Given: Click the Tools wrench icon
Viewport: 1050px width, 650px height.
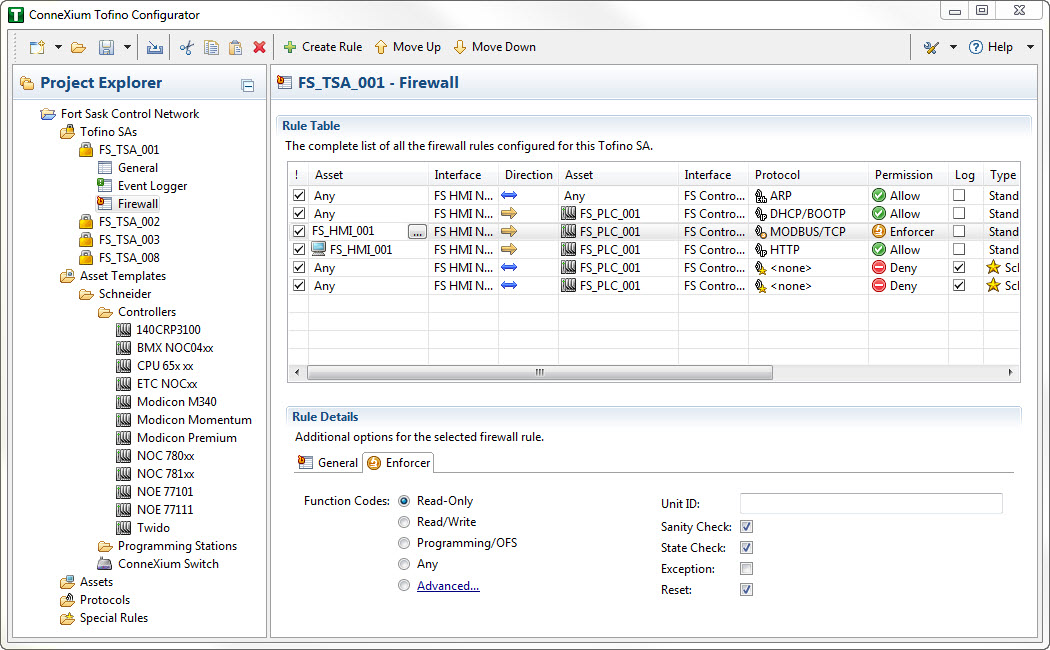Looking at the screenshot, I should 931,47.
